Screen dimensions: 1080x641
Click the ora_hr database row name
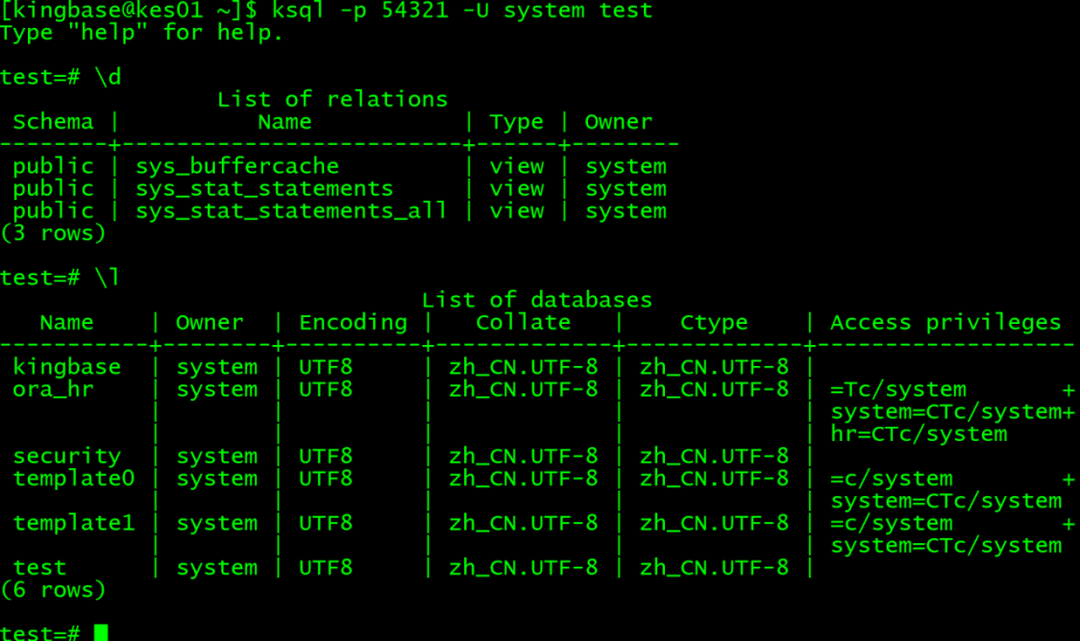[x=53, y=390]
